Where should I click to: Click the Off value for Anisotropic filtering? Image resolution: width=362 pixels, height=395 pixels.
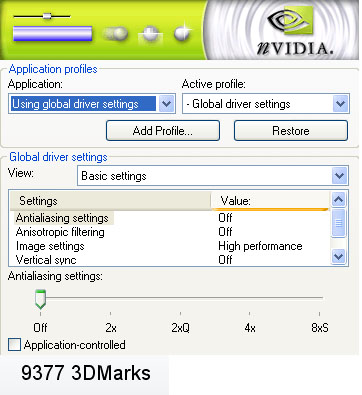[x=225, y=232]
